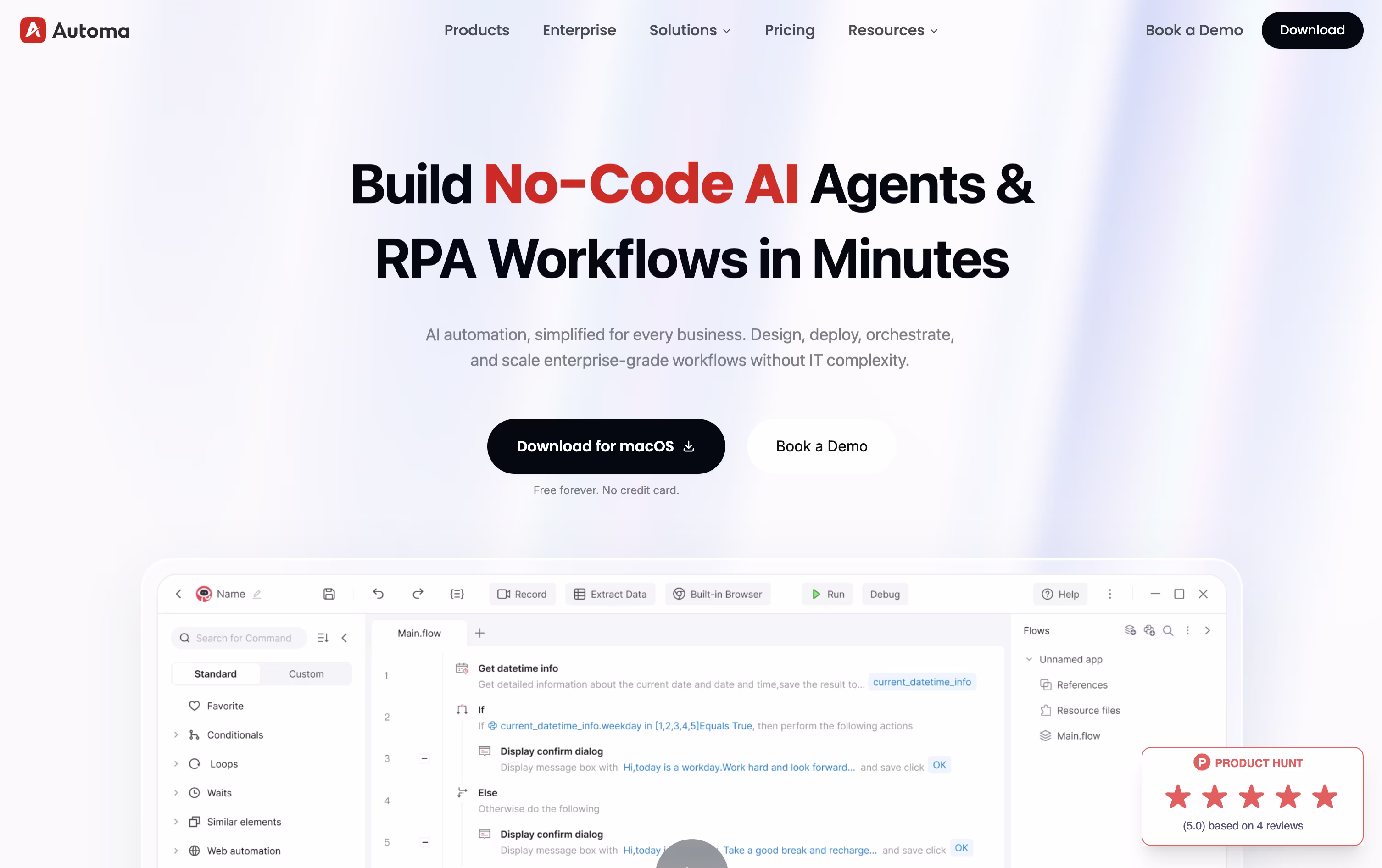Open the toolbar three-dot more menu
This screenshot has height=868, width=1382.
point(1109,594)
